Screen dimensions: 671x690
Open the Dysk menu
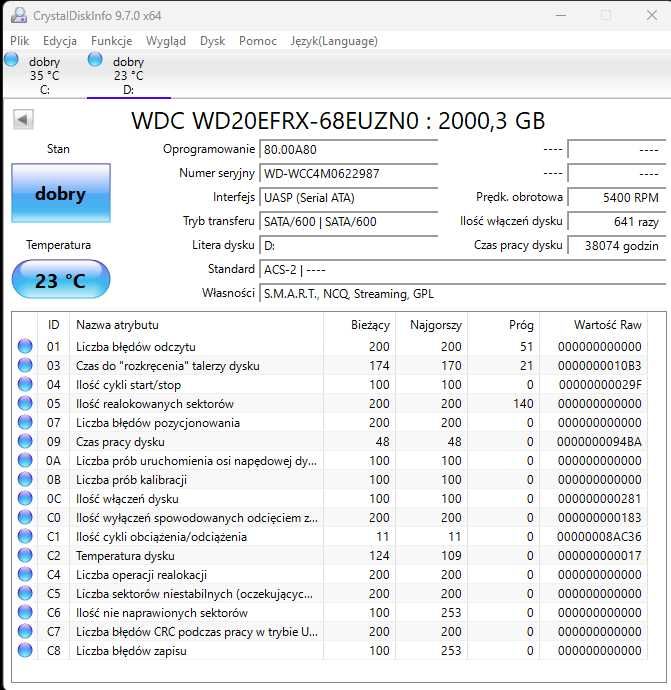point(213,41)
